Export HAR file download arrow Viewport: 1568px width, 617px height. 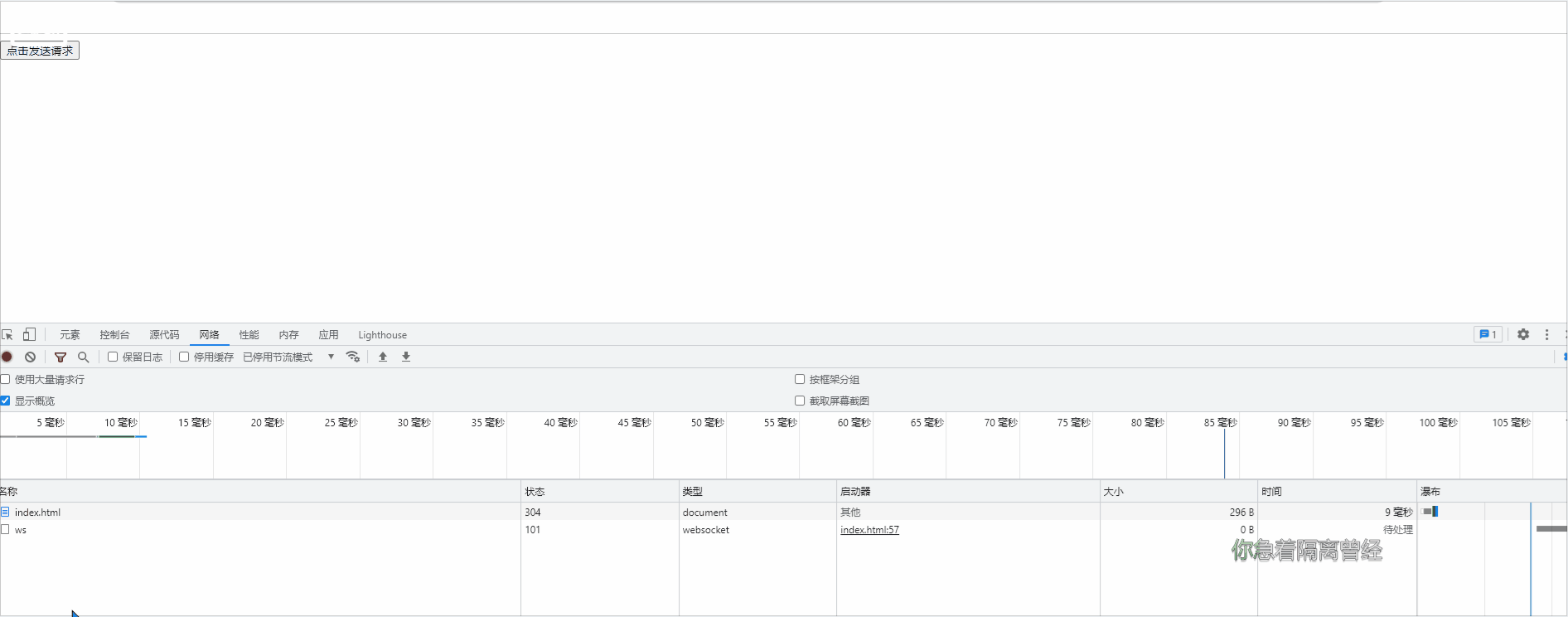point(406,357)
